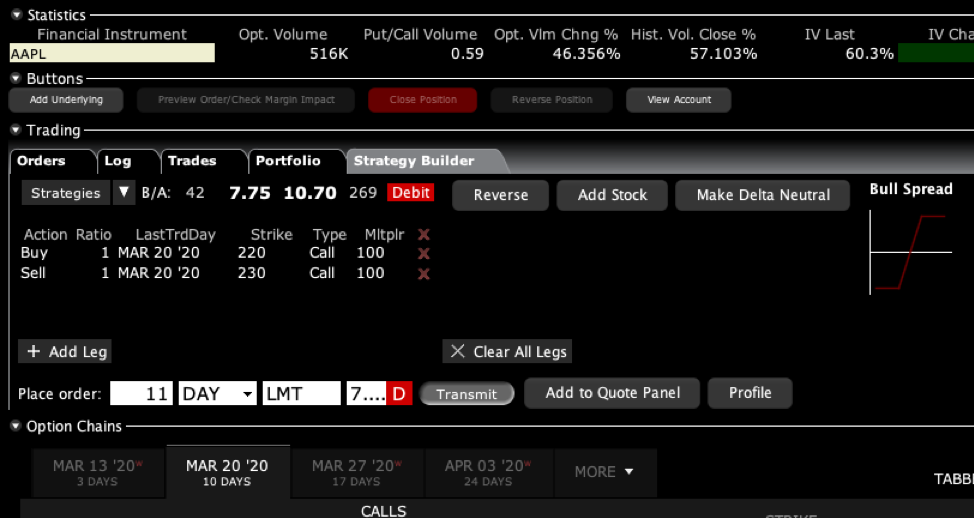Click the Add Leg button
Viewport: 974px width, 518px height.
coord(65,352)
